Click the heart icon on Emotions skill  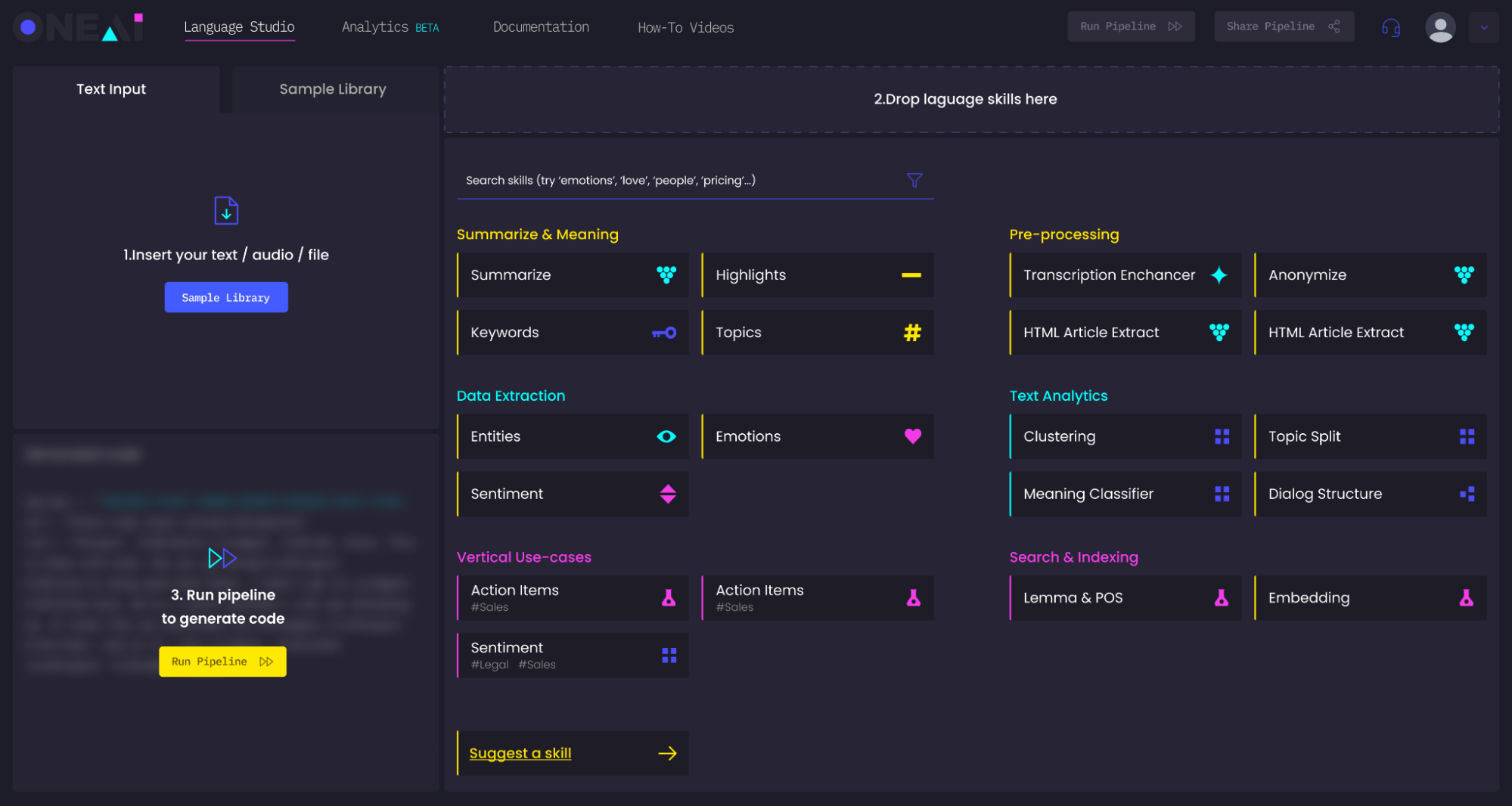912,436
